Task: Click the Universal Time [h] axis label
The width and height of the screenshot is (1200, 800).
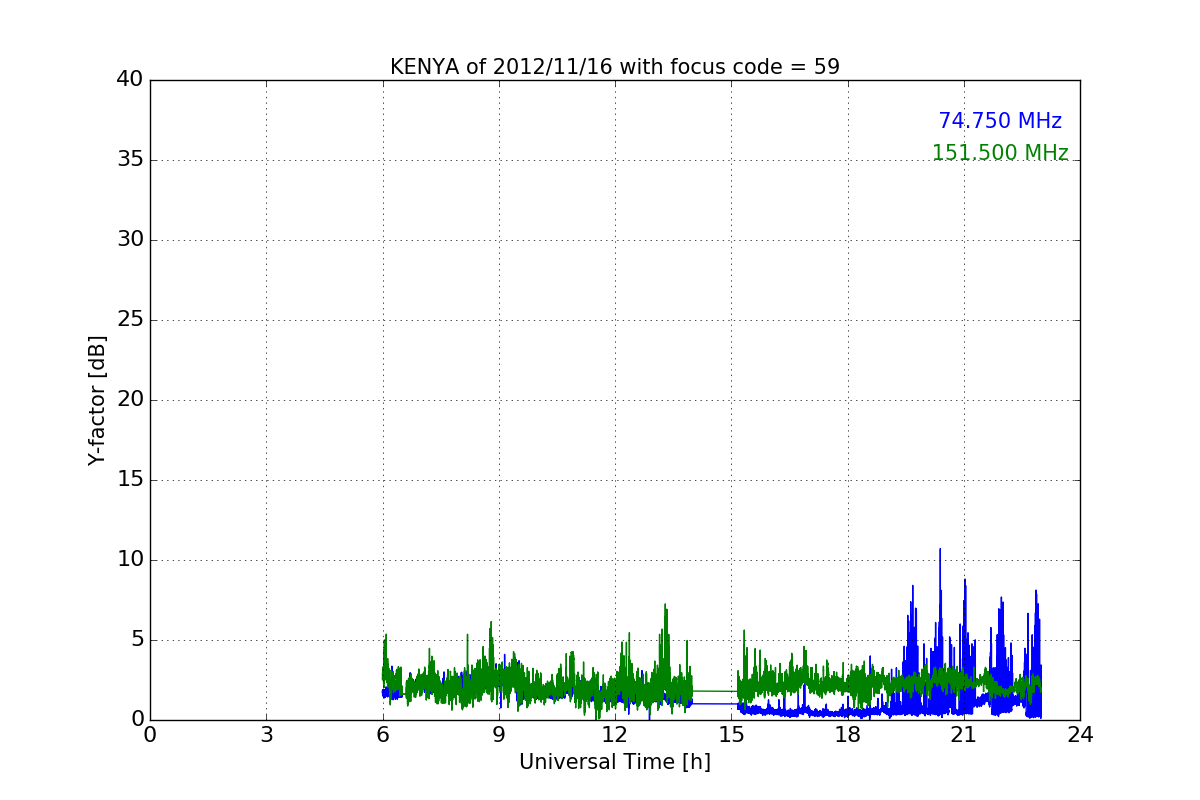Action: [614, 762]
